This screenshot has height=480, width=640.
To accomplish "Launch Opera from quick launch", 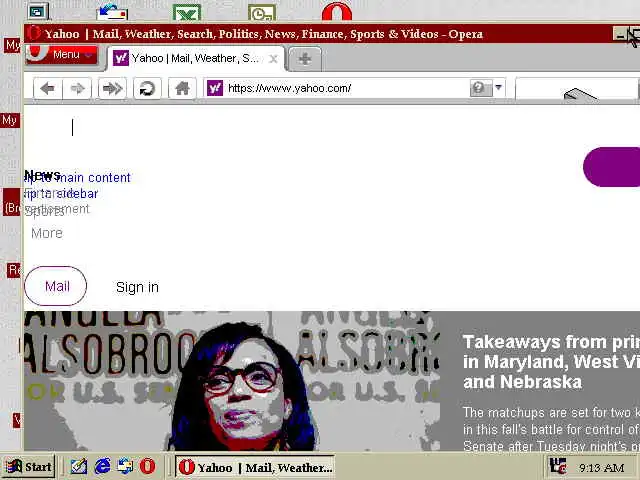I will (147, 466).
